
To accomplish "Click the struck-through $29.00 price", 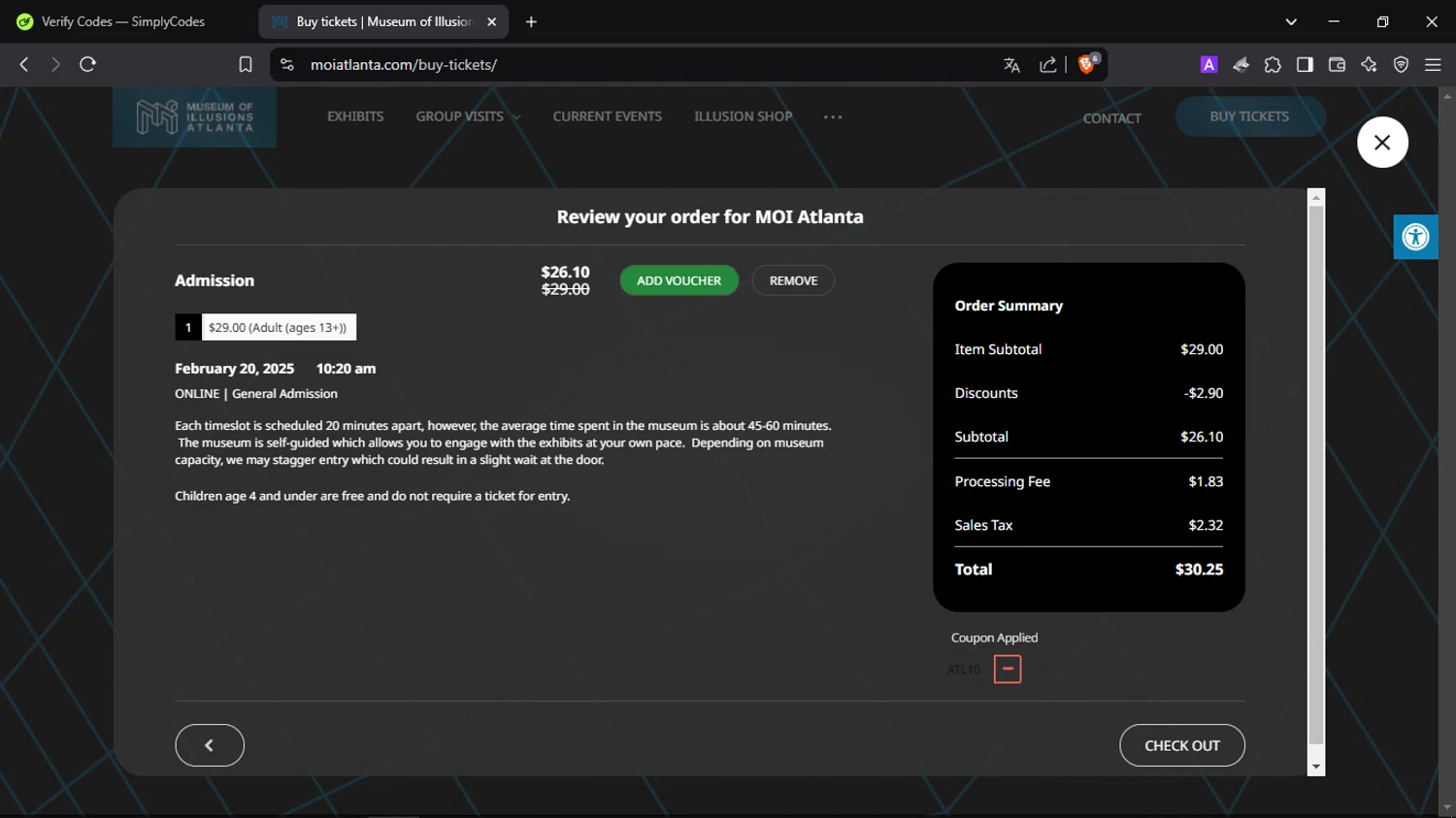I will click(565, 289).
